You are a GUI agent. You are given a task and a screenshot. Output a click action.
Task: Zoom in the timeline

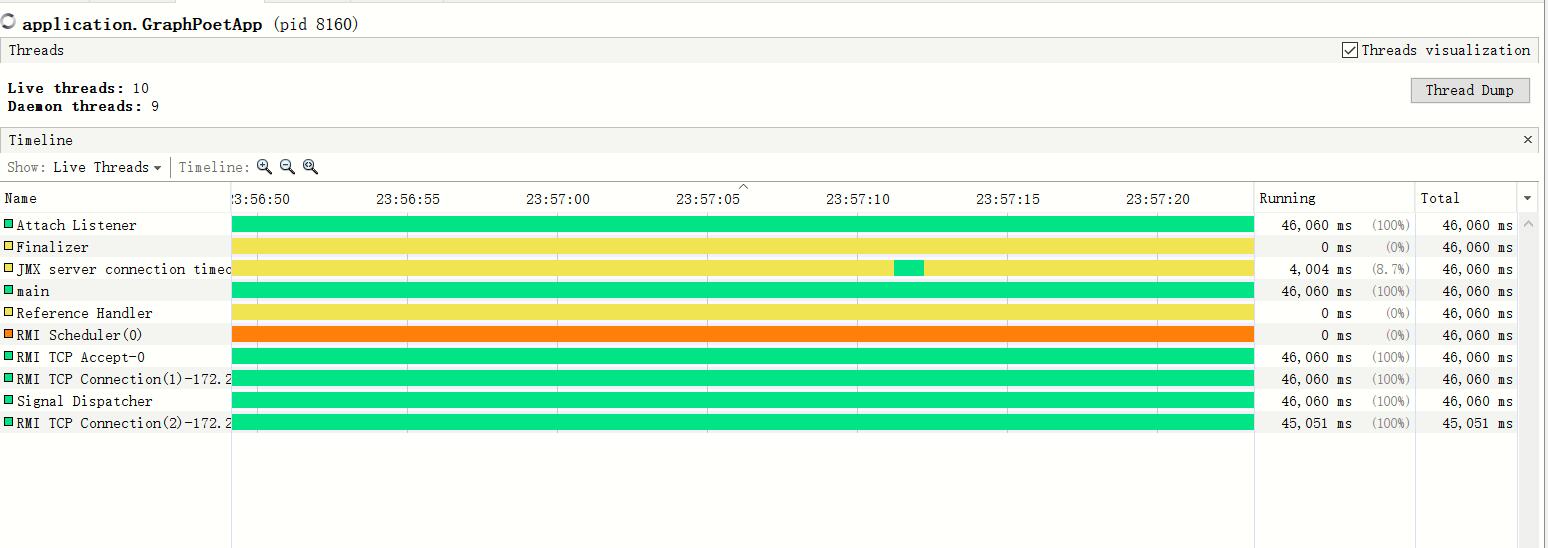264,167
